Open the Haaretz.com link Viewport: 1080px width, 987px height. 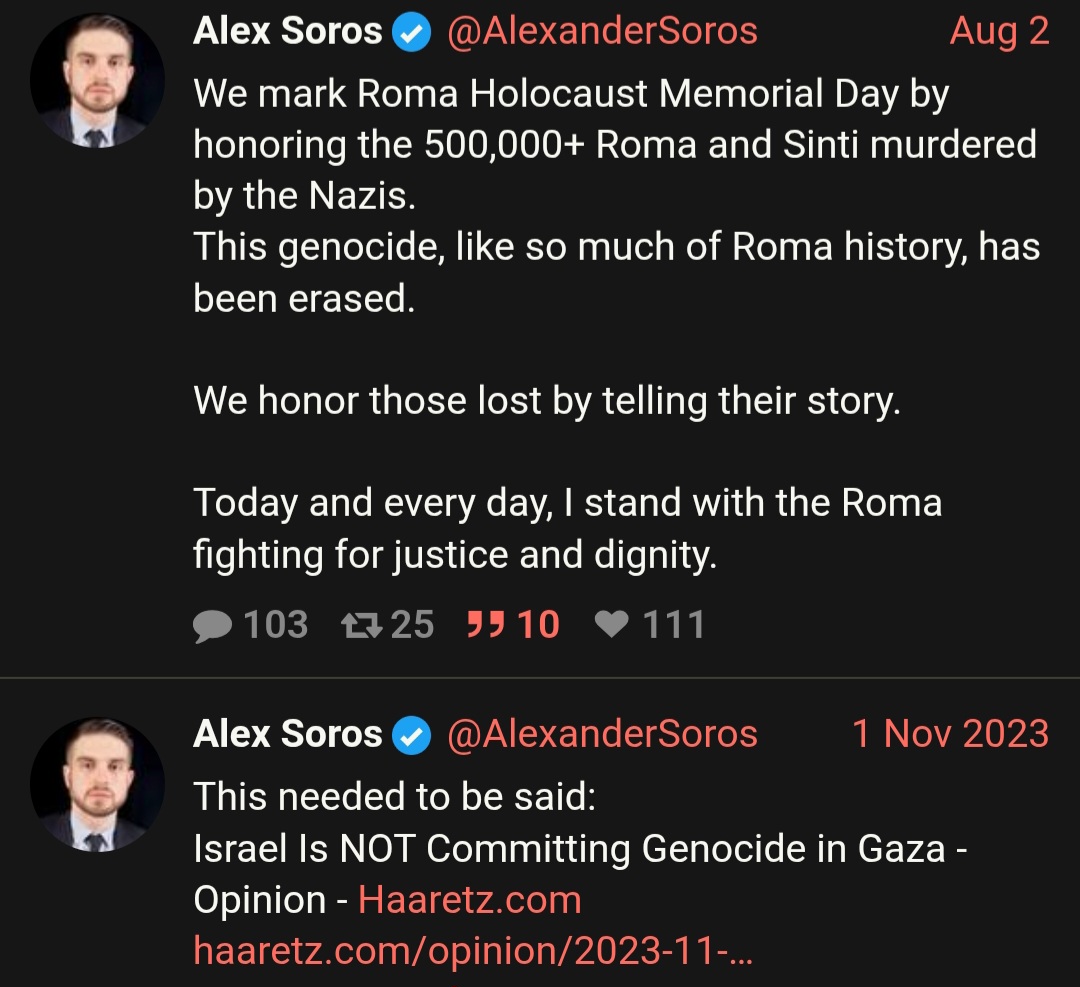(470, 900)
